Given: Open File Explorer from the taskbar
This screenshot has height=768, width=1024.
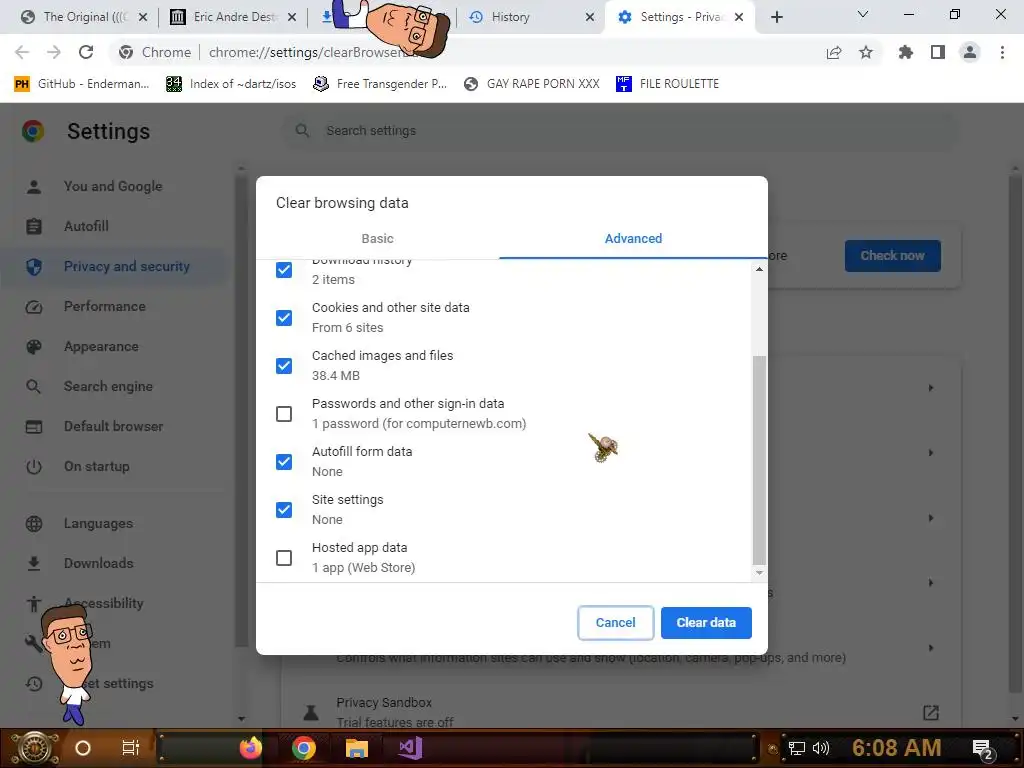Looking at the screenshot, I should point(357,748).
